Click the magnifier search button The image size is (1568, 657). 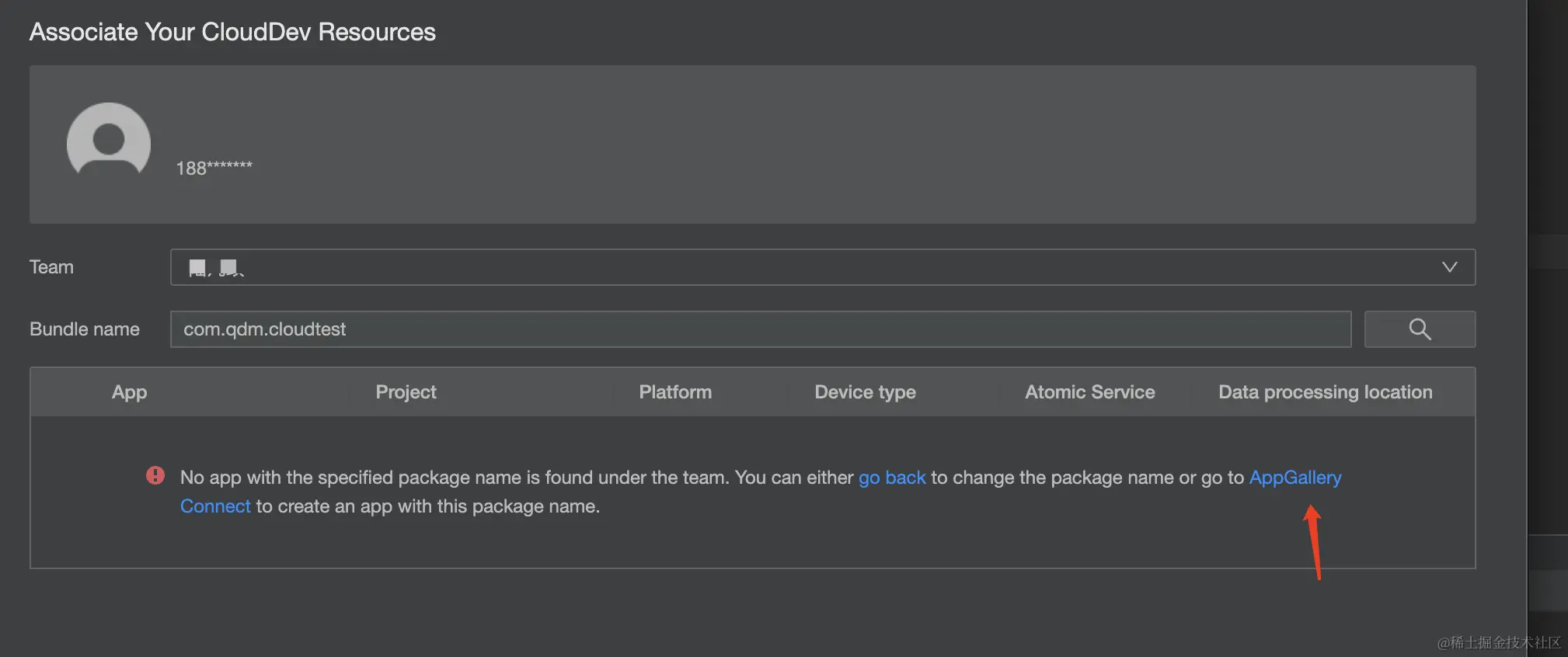(x=1420, y=329)
